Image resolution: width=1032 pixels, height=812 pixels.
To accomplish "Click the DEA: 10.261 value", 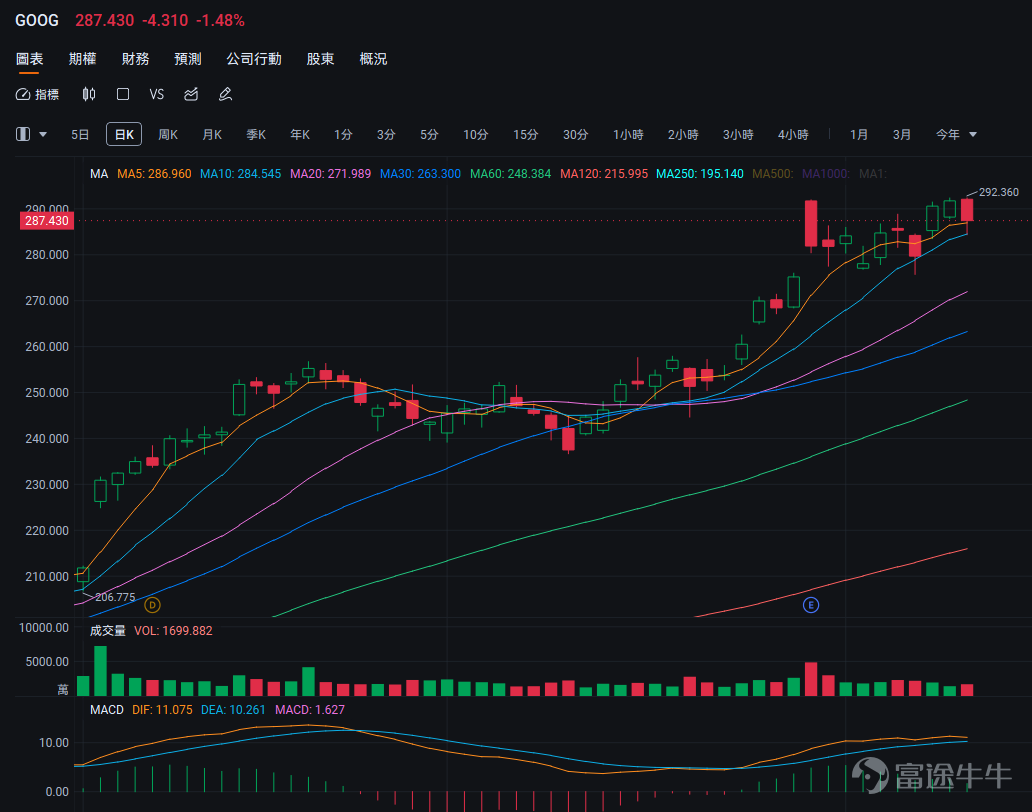I will pos(233,709).
